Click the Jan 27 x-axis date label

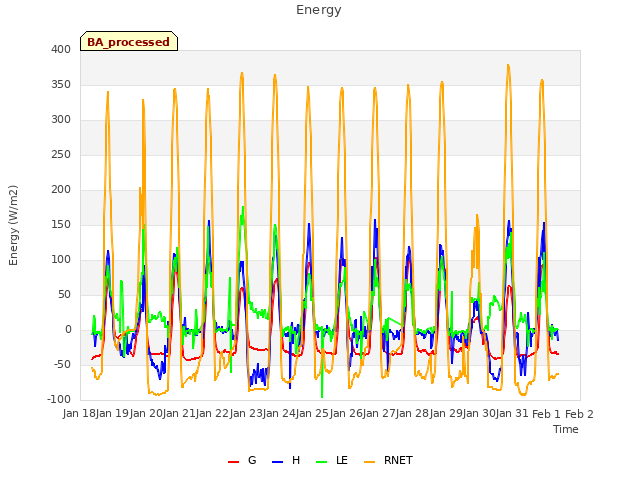click(x=379, y=414)
